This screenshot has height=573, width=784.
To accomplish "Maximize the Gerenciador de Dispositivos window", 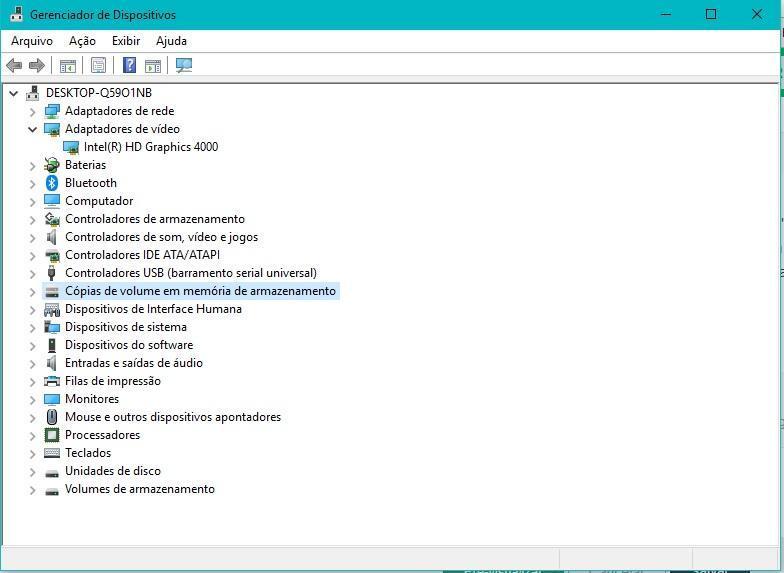I will pyautogui.click(x=711, y=14).
